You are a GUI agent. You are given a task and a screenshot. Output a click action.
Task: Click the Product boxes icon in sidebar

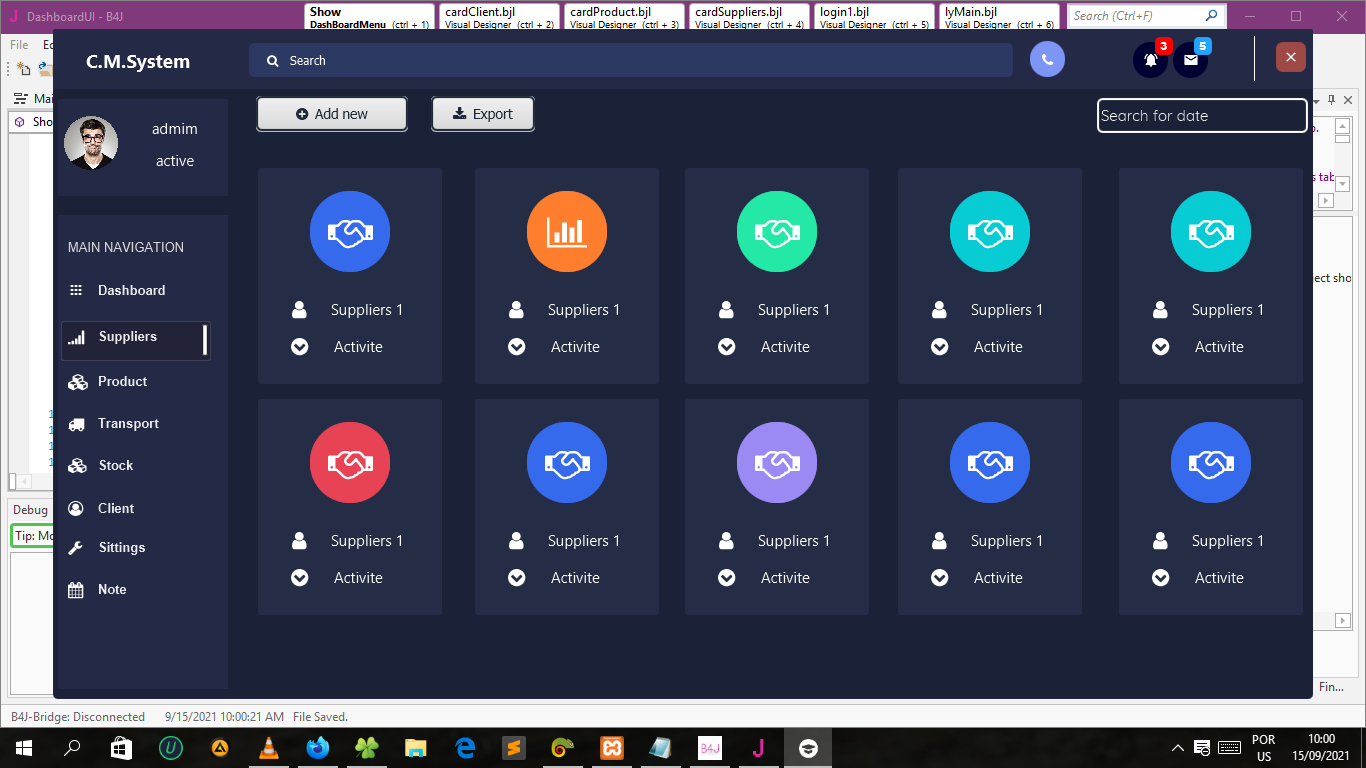pos(77,381)
